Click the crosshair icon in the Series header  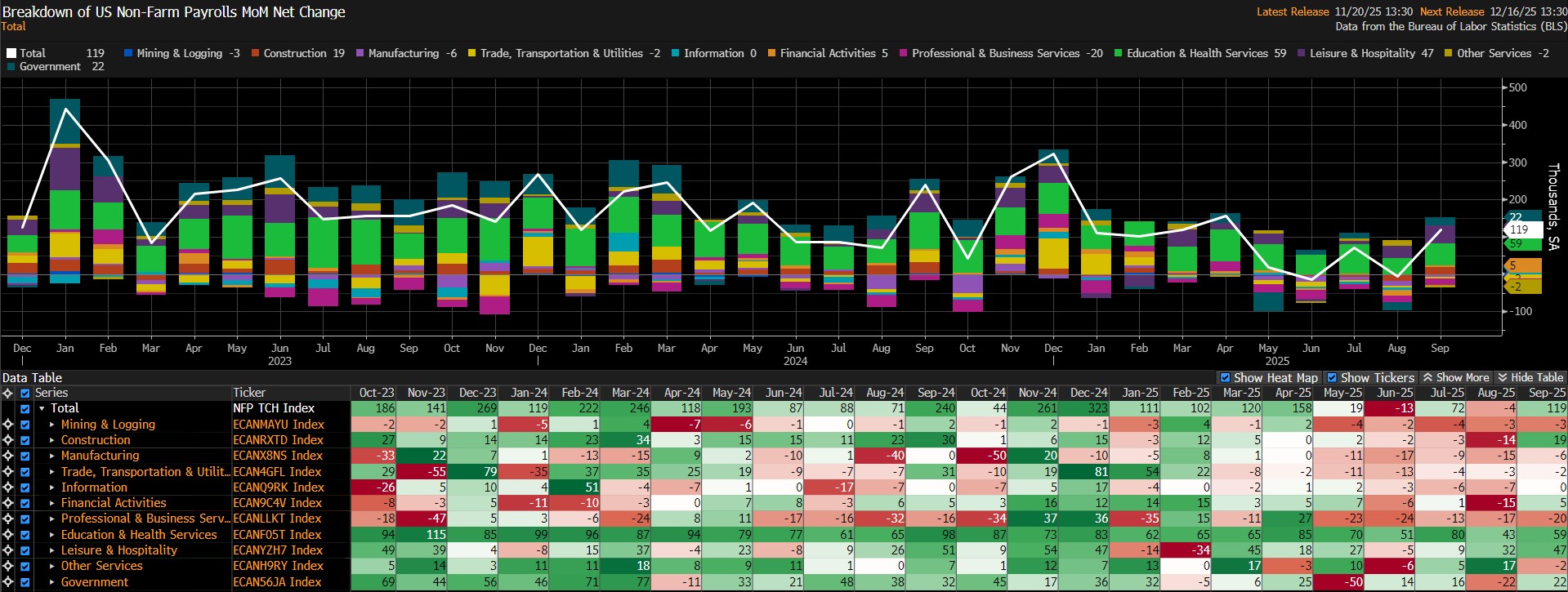(x=8, y=393)
